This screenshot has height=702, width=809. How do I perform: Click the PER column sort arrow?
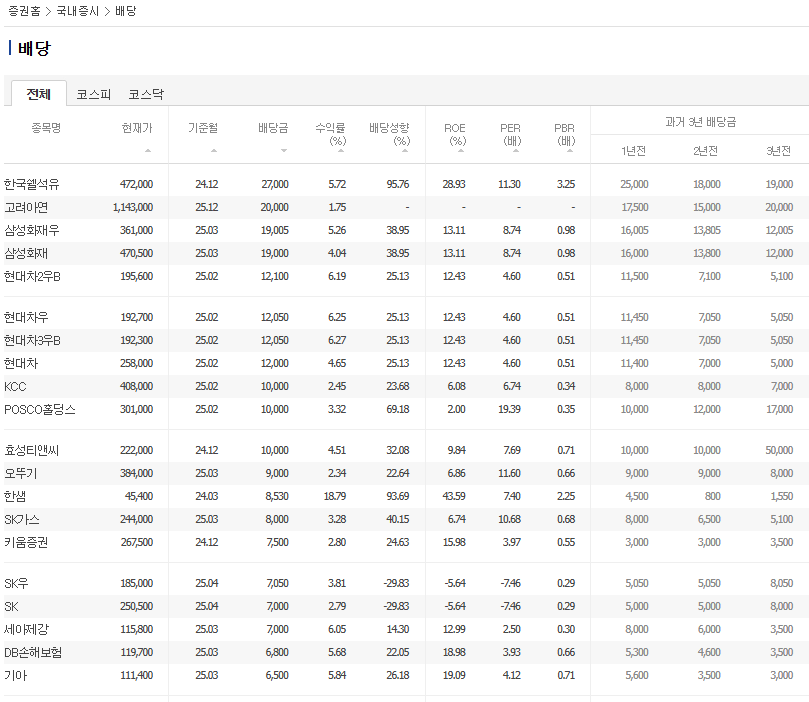(516, 151)
